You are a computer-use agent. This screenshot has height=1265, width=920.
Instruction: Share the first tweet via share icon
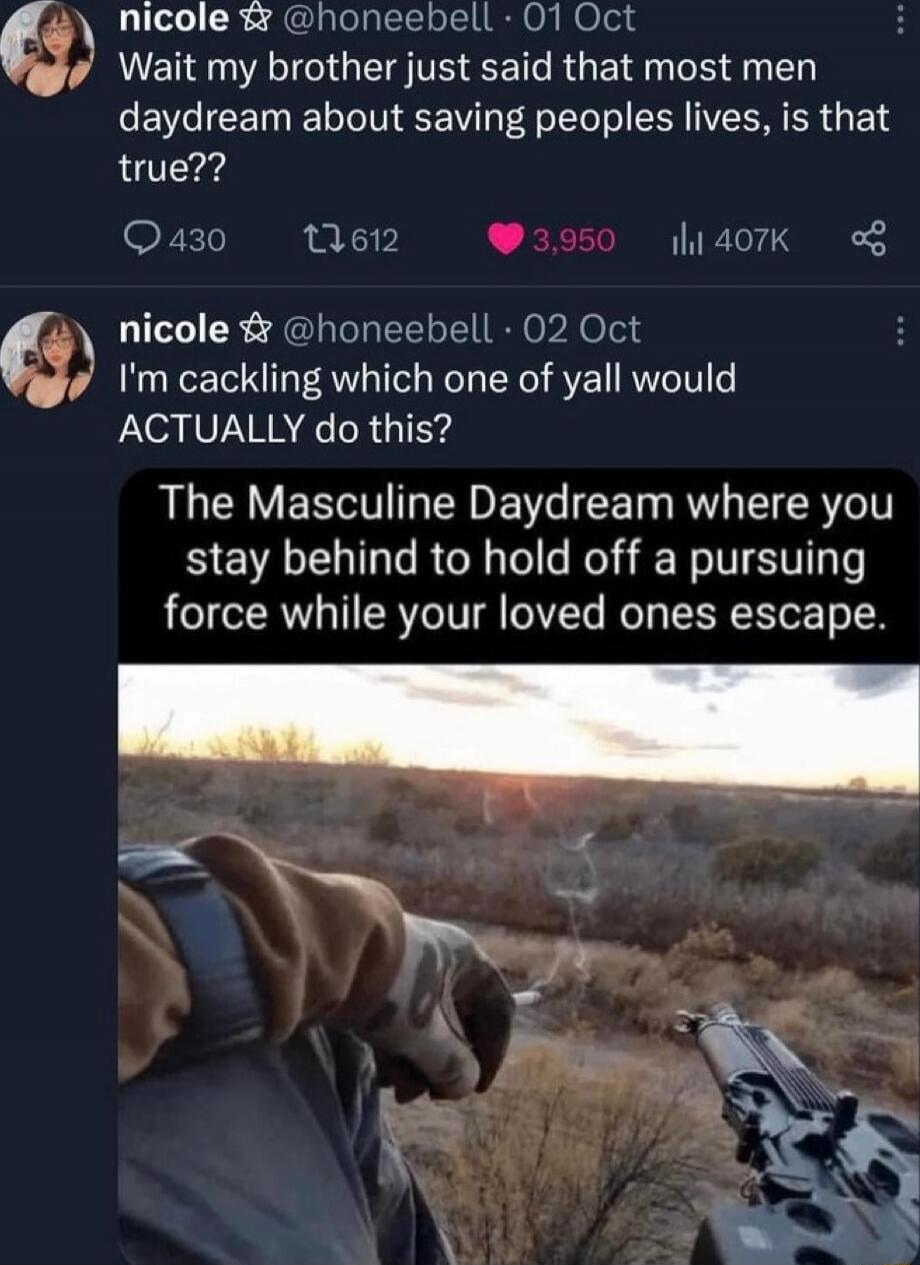pos(868,239)
